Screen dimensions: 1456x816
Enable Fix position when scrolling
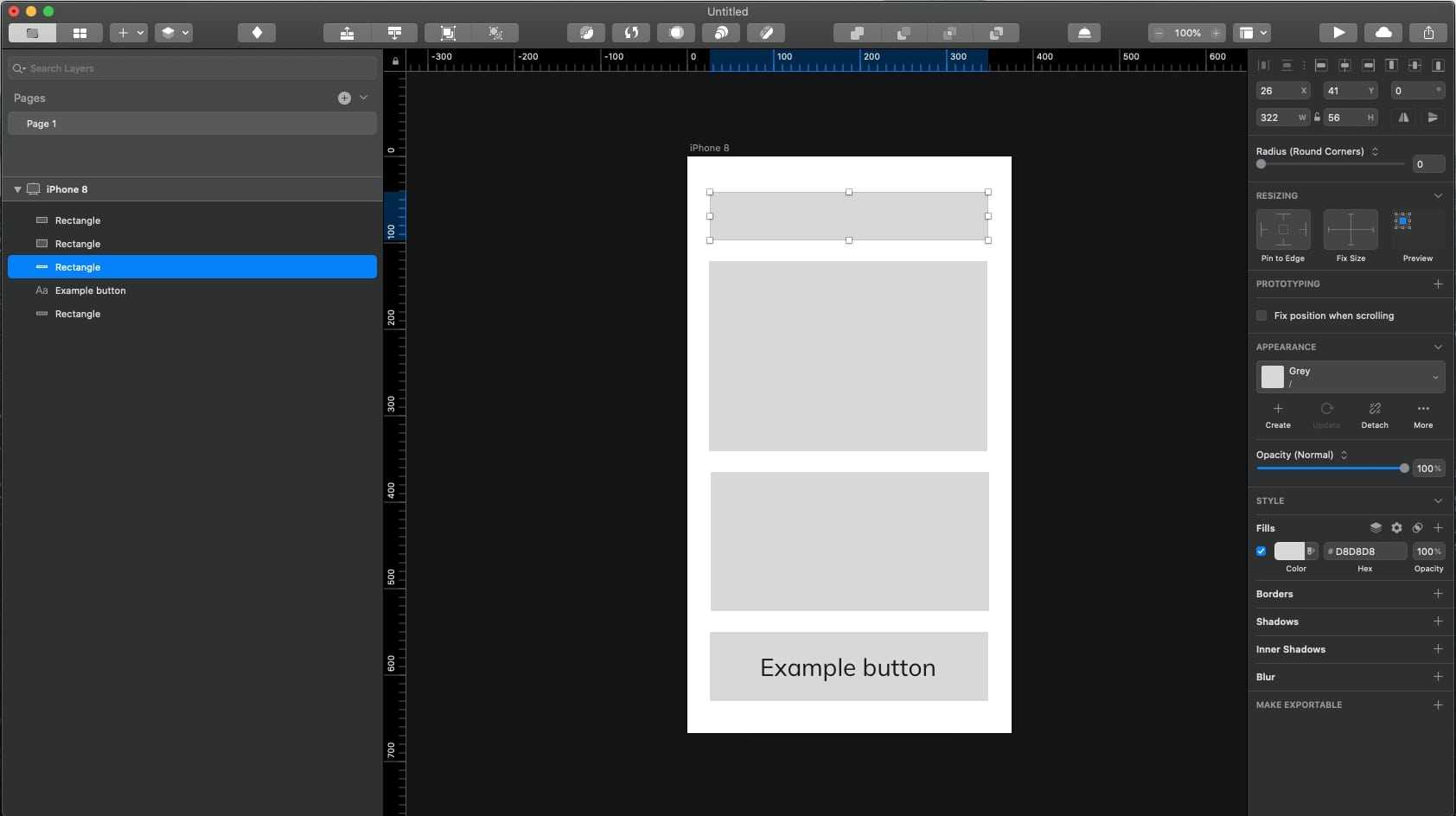1261,316
